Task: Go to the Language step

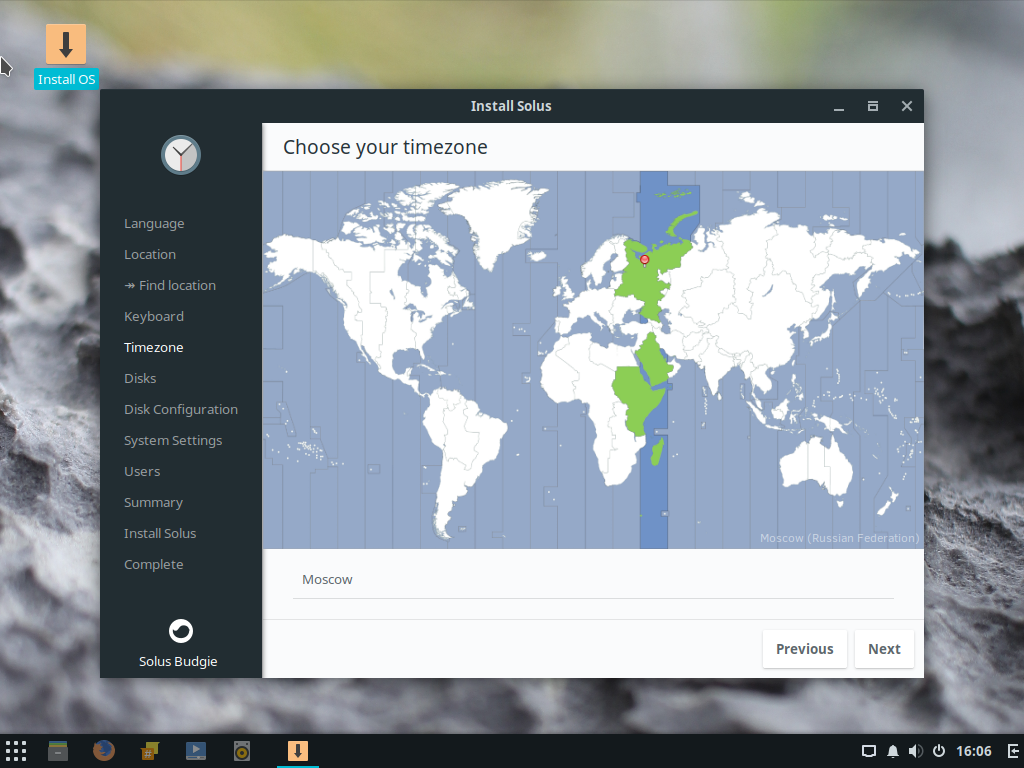Action: [x=154, y=223]
